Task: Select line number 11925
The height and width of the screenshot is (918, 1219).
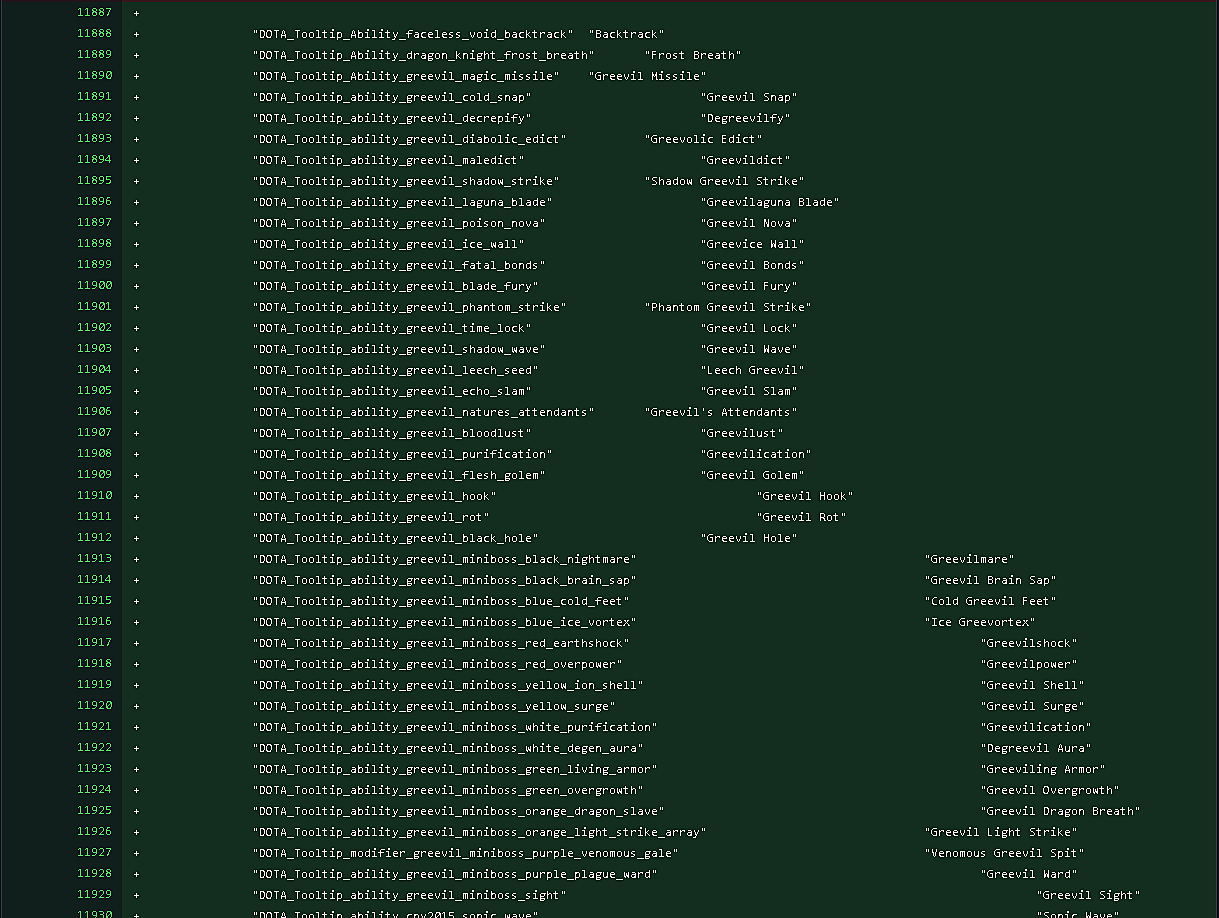Action: pos(94,811)
